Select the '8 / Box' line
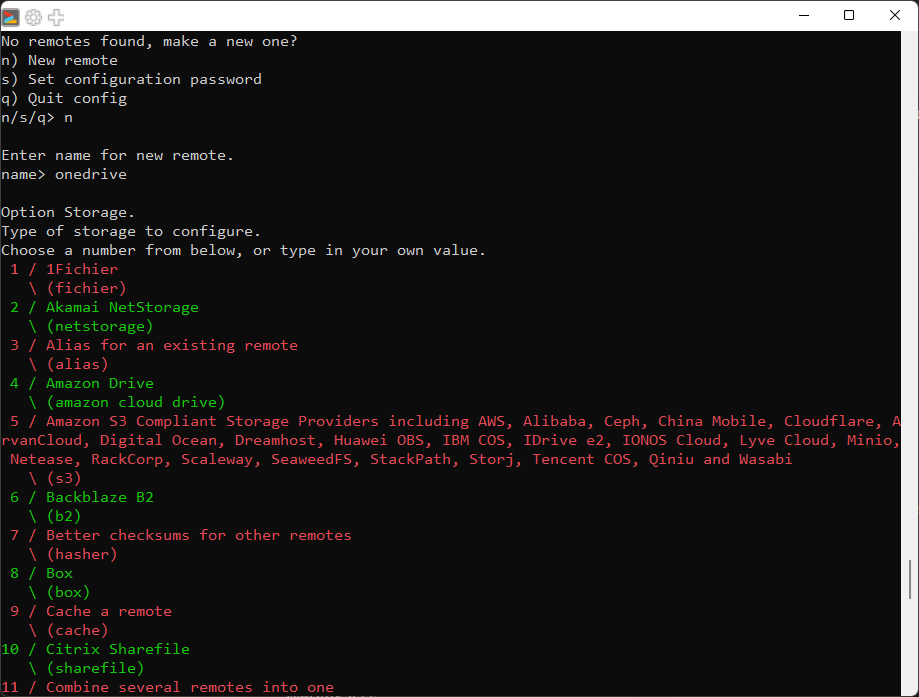 pyautogui.click(x=41, y=573)
